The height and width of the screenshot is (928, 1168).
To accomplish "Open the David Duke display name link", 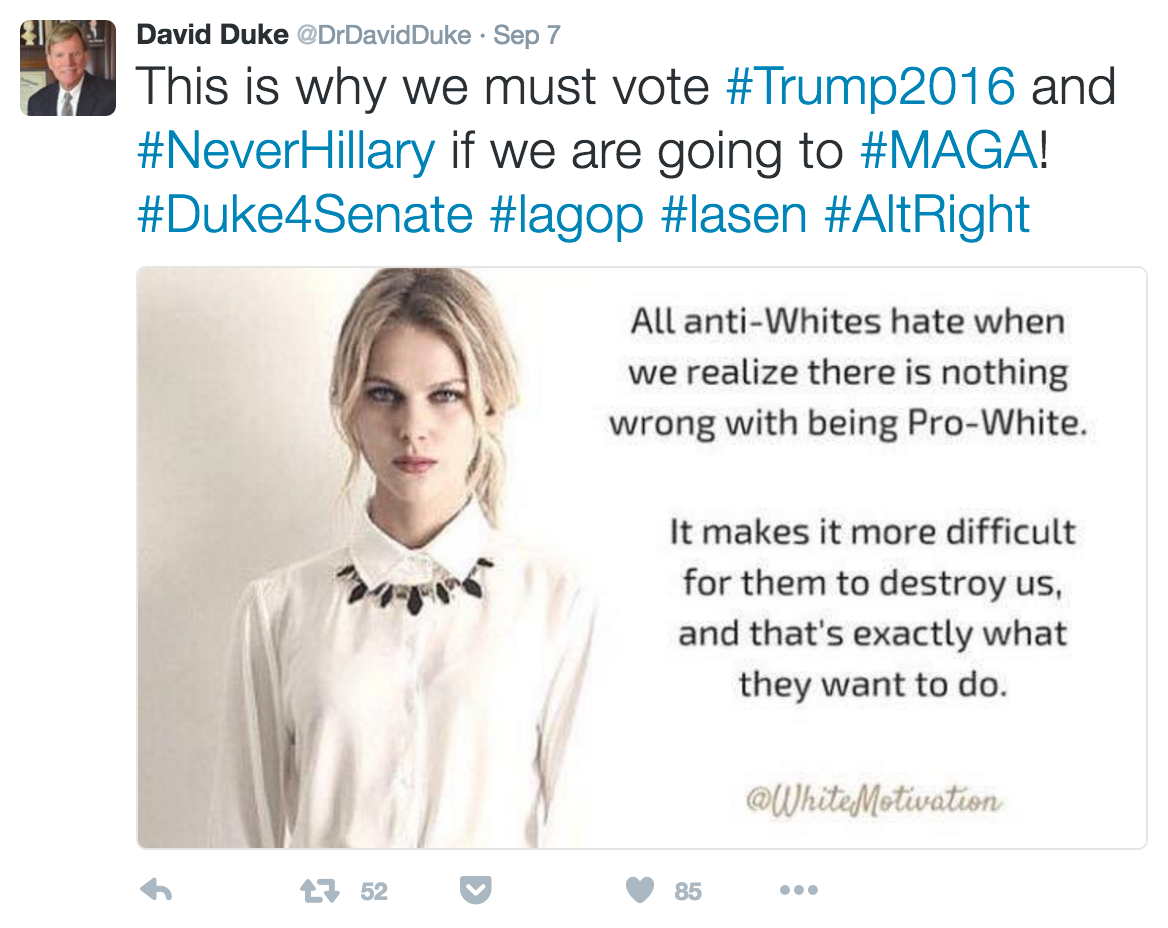I will pos(212,35).
